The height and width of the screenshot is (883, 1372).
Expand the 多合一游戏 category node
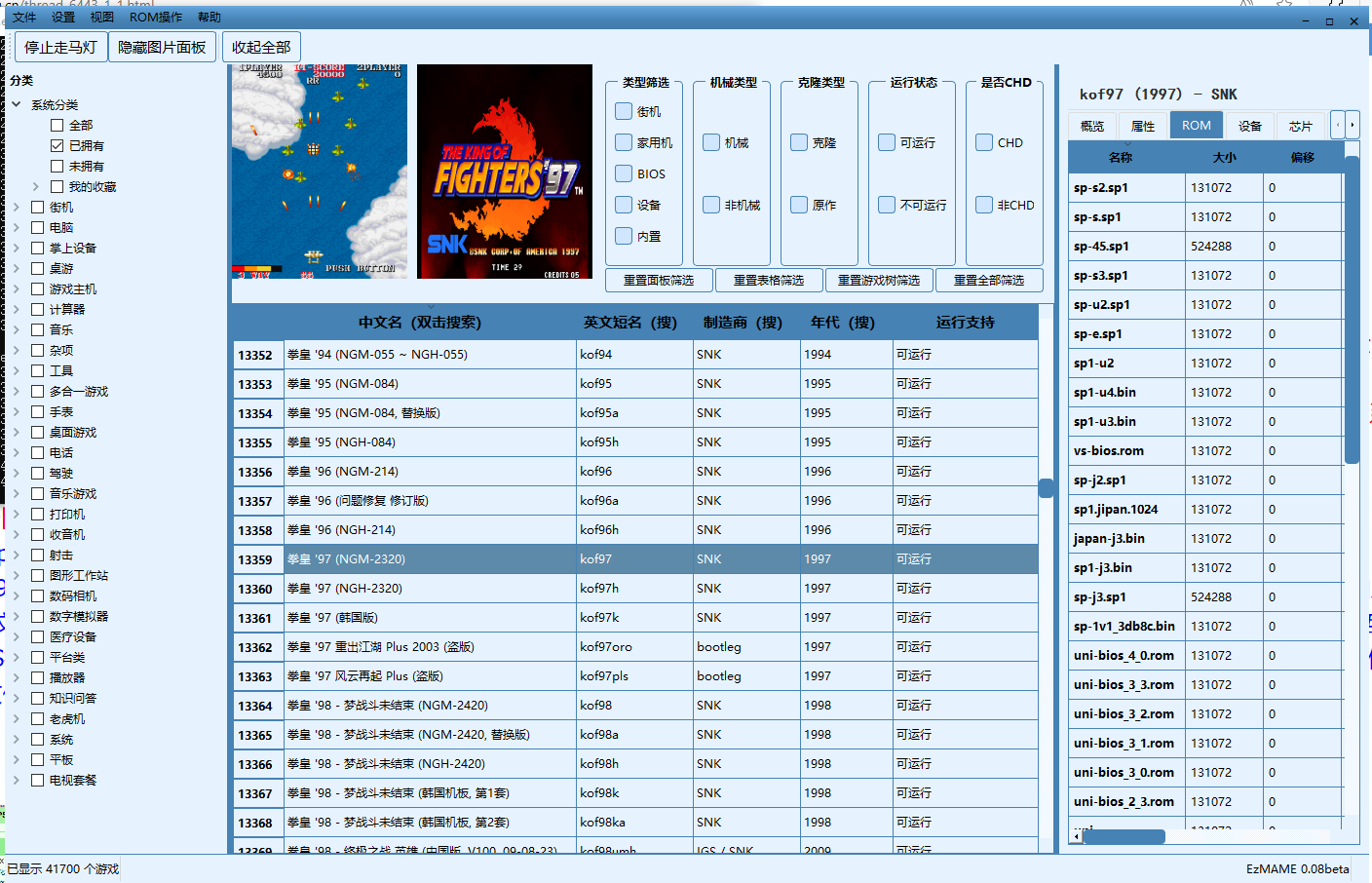point(17,391)
